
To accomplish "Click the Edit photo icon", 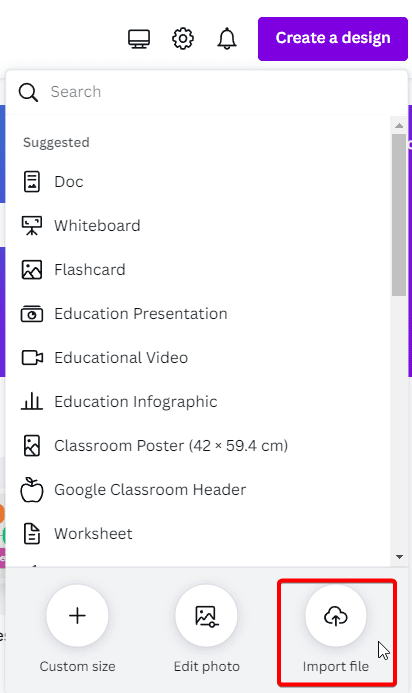I will point(206,616).
